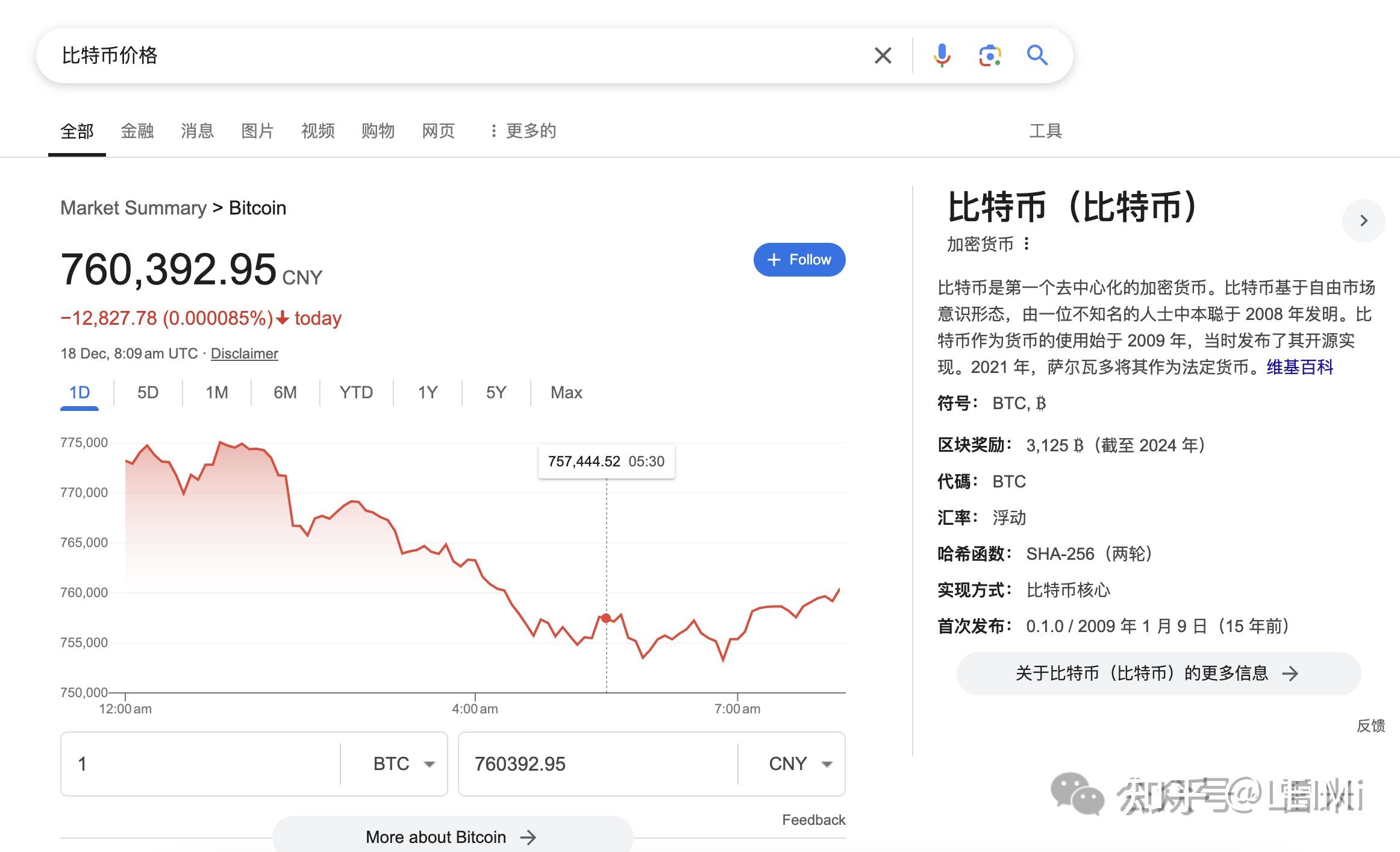1400x852 pixels.
Task: Click the blue magnifier search icon
Action: (x=1037, y=55)
